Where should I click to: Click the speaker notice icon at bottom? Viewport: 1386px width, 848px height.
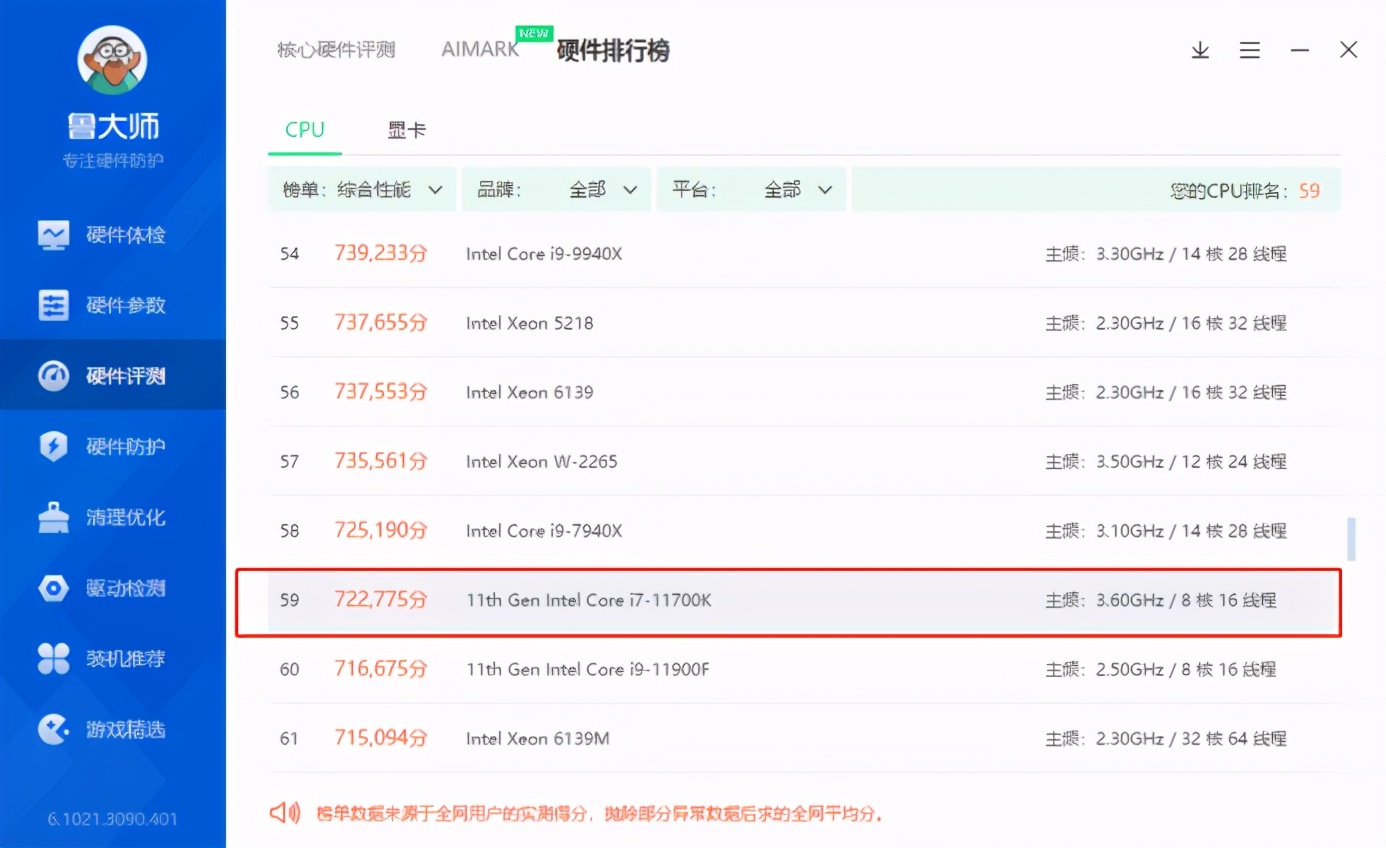click(x=285, y=813)
